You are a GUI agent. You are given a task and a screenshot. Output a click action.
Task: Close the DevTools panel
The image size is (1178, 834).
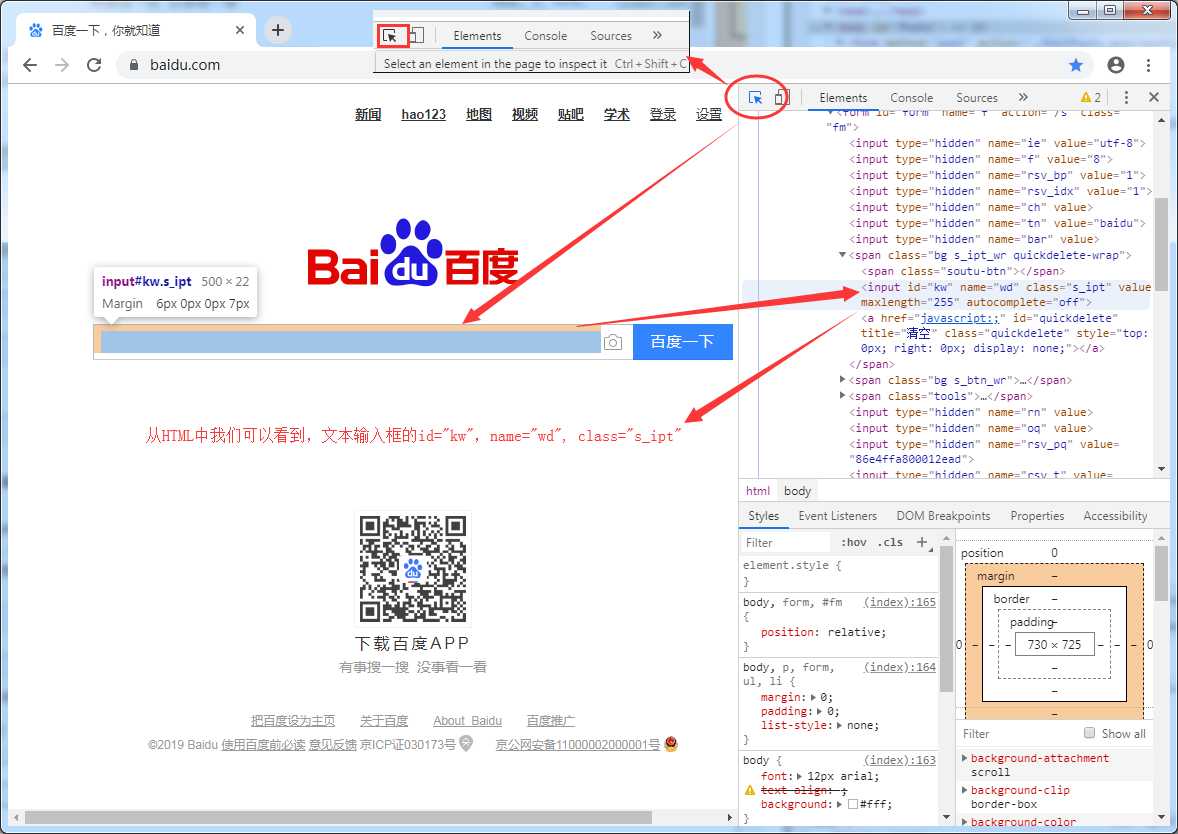(1154, 97)
